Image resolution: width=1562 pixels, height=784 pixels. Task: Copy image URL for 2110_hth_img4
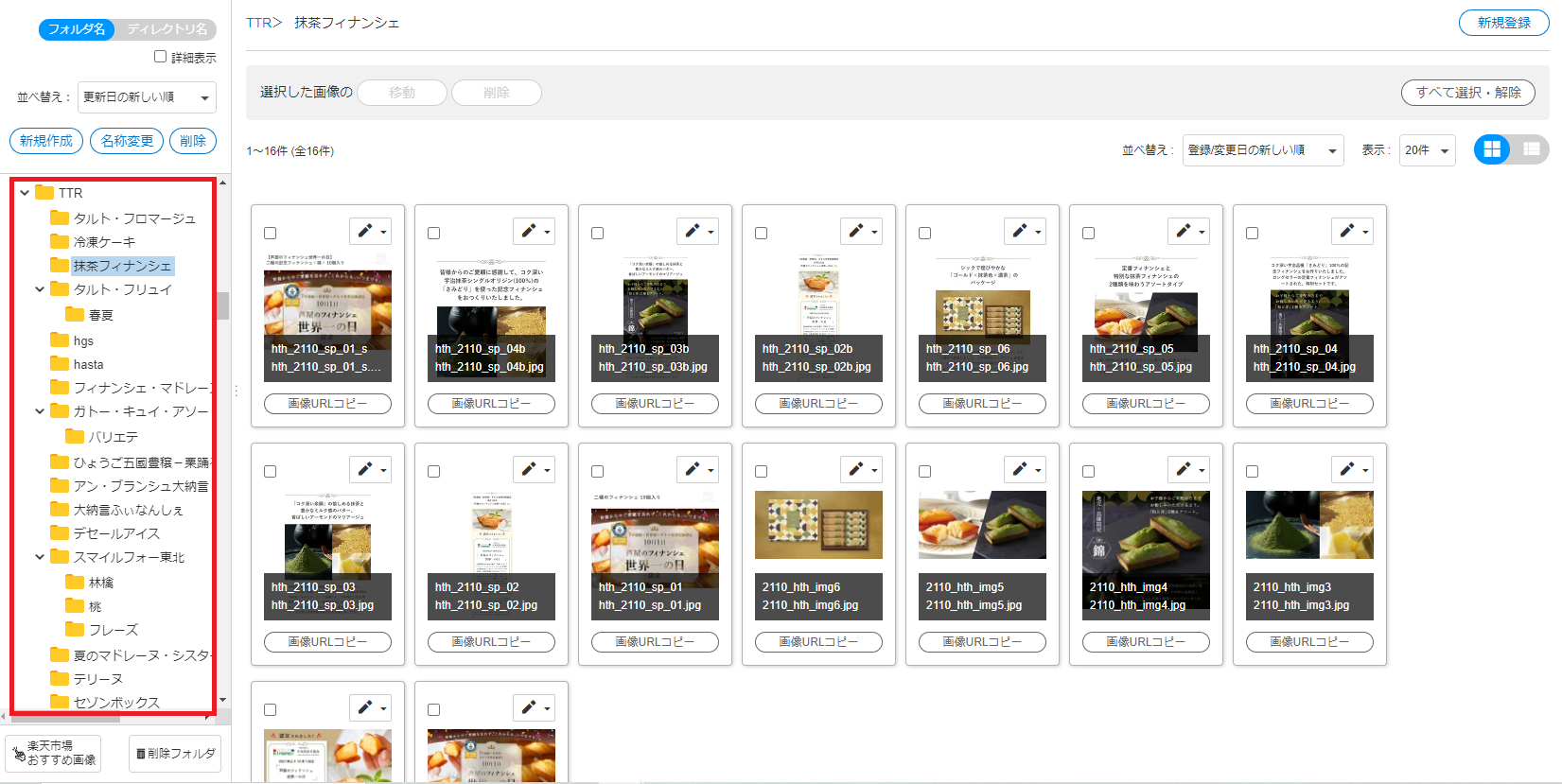tap(1146, 642)
